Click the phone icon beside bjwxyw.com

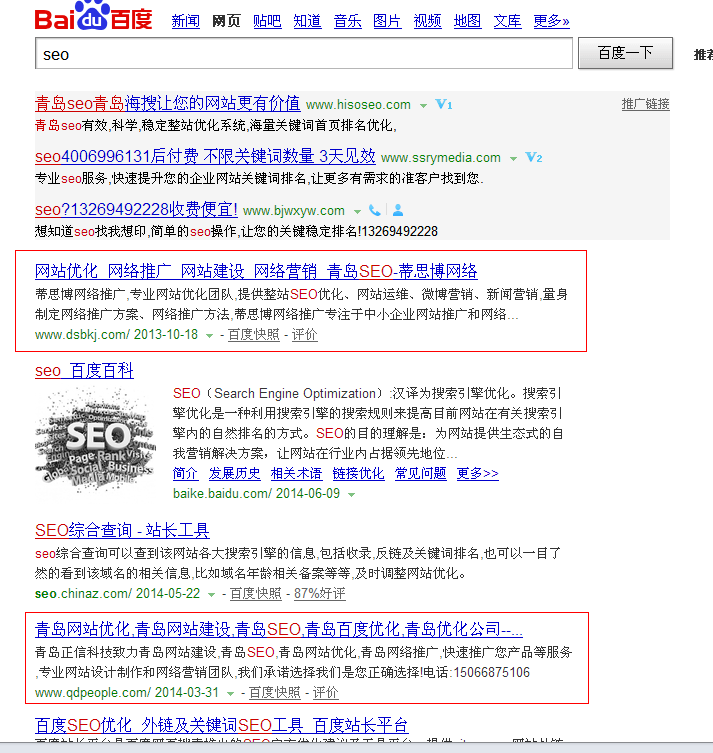click(x=375, y=210)
